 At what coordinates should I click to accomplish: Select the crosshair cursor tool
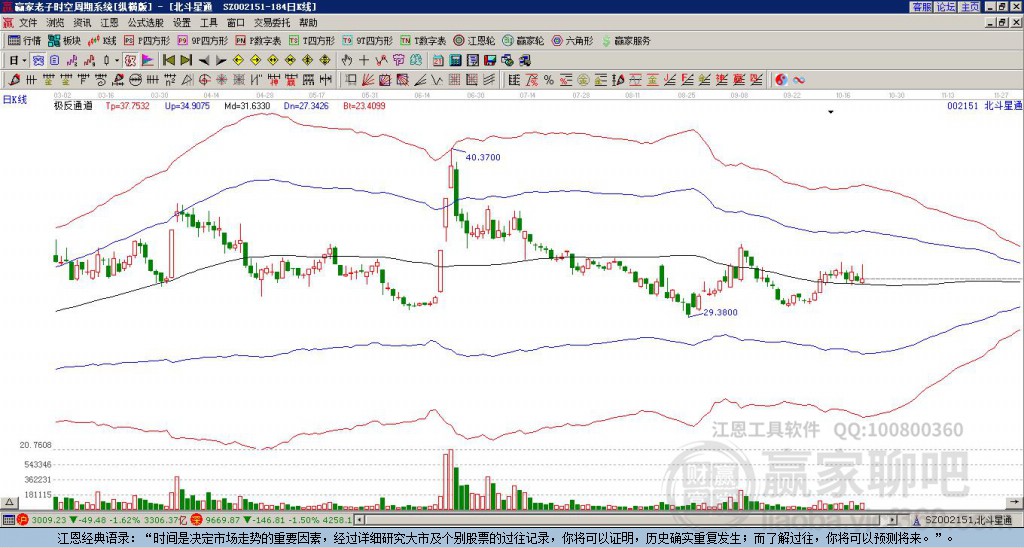tap(364, 61)
